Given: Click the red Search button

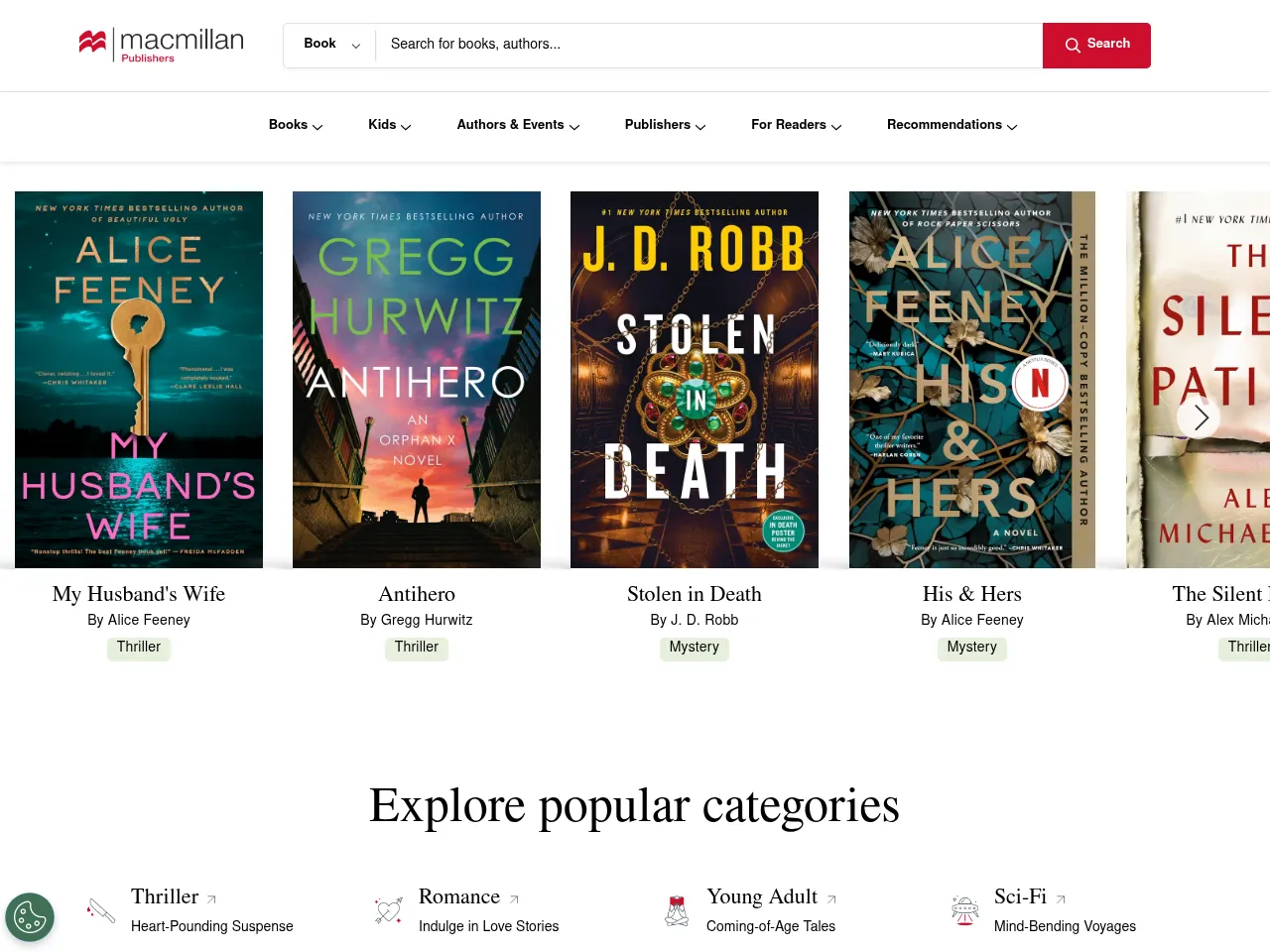Looking at the screenshot, I should 1096,45.
